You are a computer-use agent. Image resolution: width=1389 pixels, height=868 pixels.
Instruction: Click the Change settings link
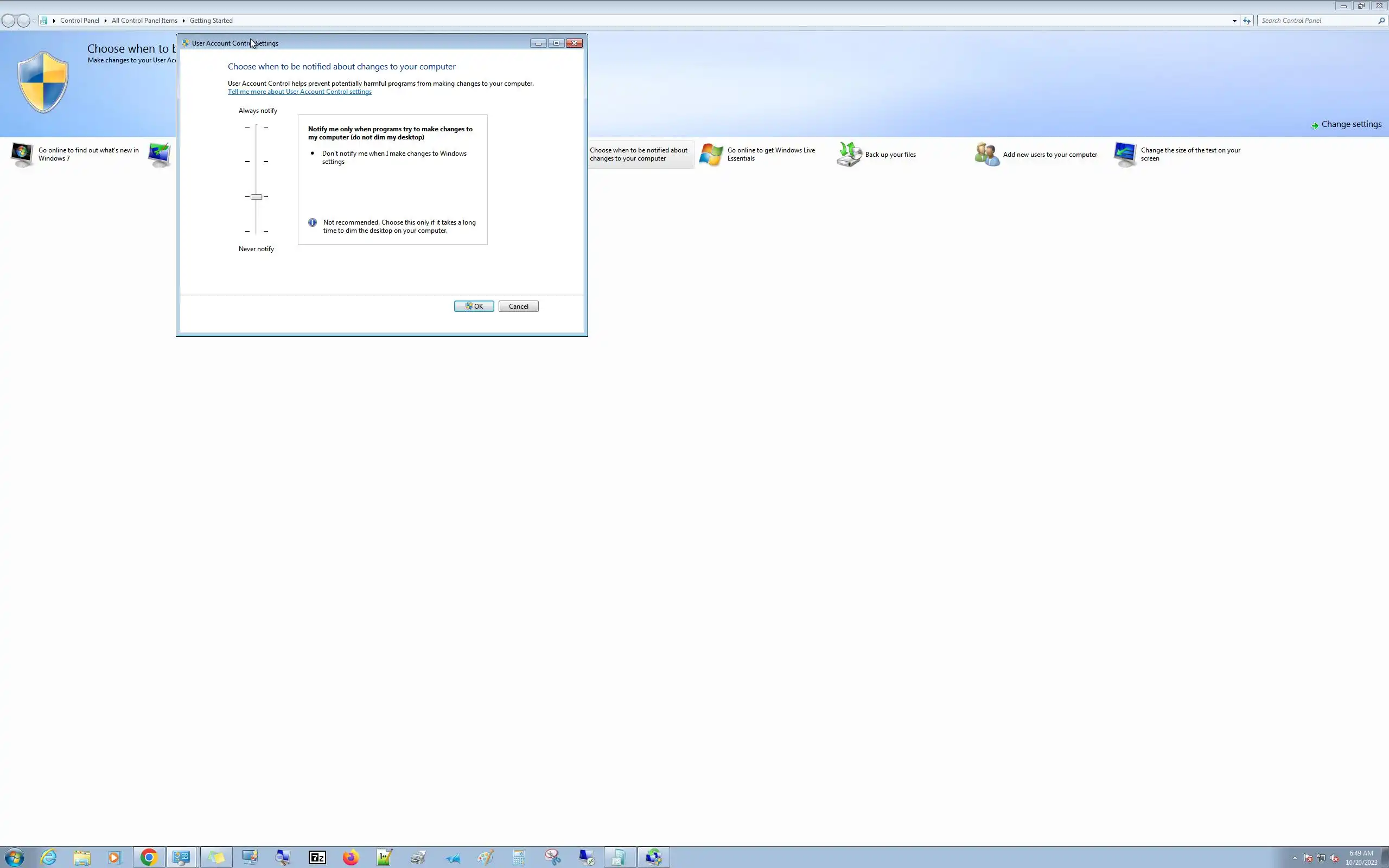pyautogui.click(x=1350, y=125)
